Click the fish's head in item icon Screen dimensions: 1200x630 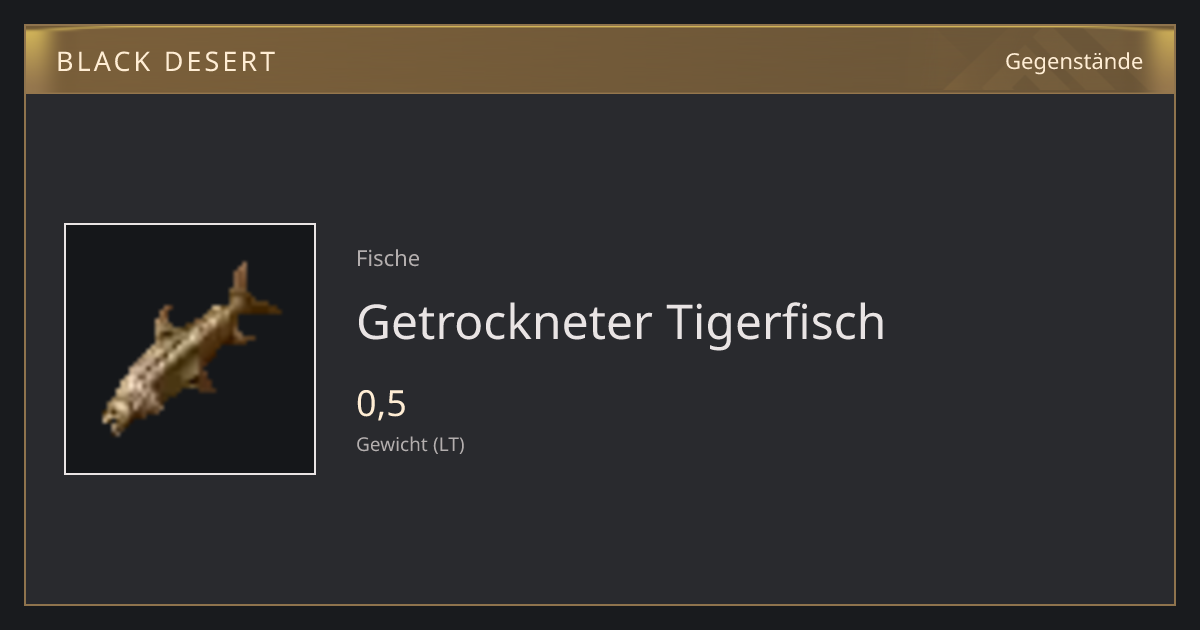120,413
